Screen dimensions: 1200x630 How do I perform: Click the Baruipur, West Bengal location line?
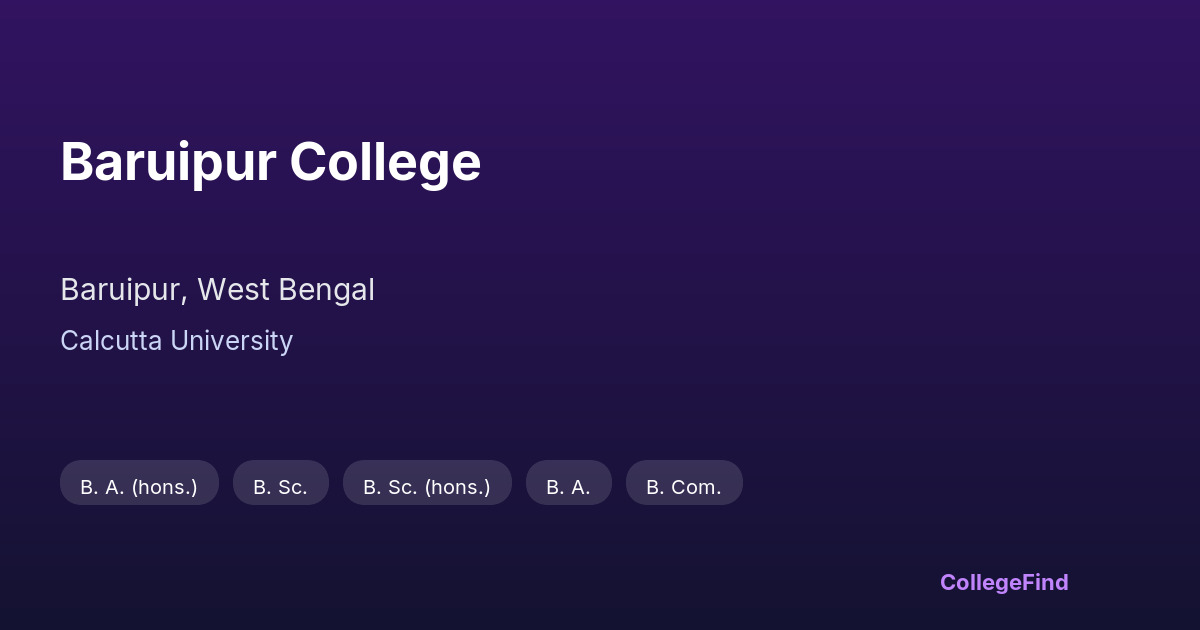tap(217, 290)
